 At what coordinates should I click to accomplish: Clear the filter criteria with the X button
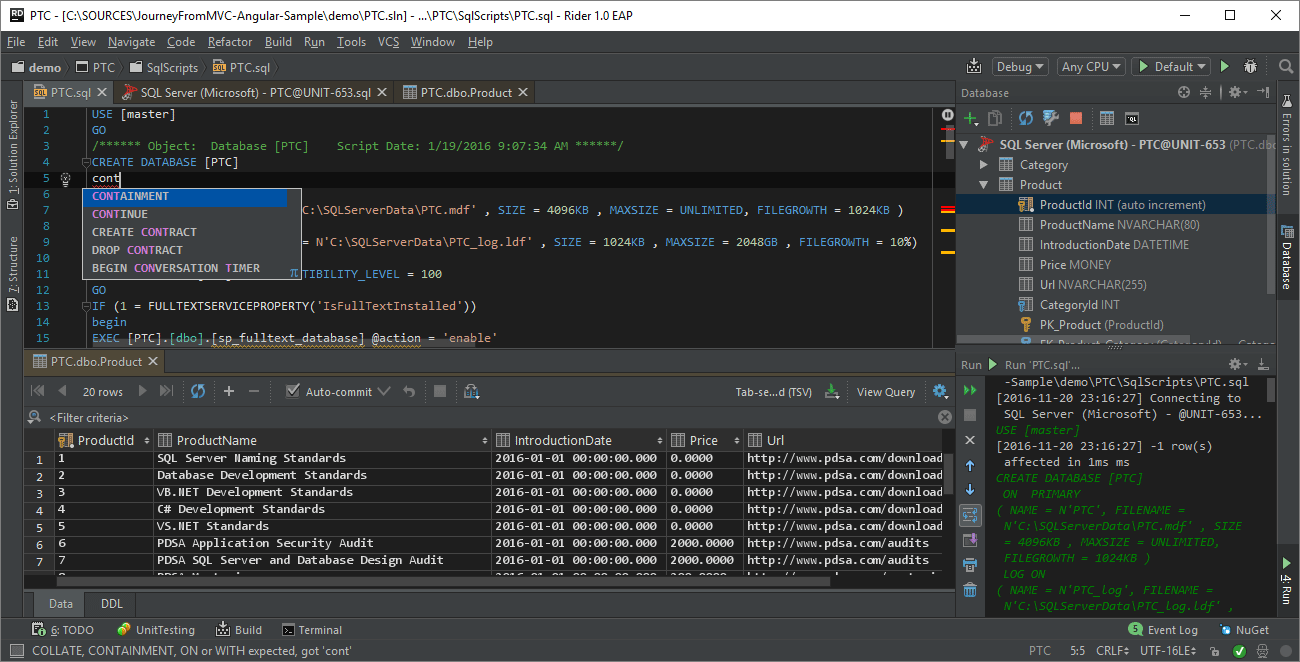(945, 417)
